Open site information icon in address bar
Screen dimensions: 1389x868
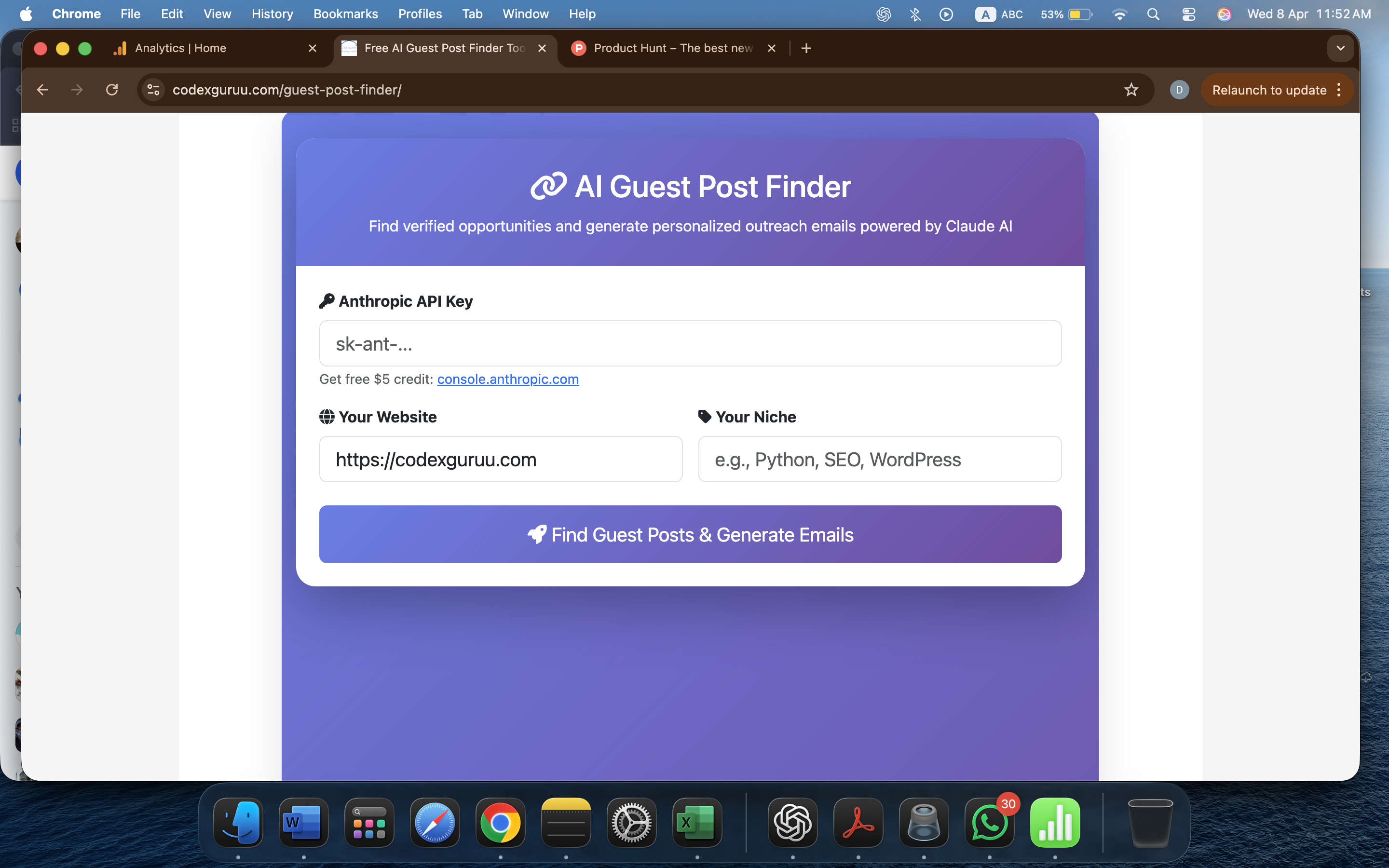click(x=153, y=90)
